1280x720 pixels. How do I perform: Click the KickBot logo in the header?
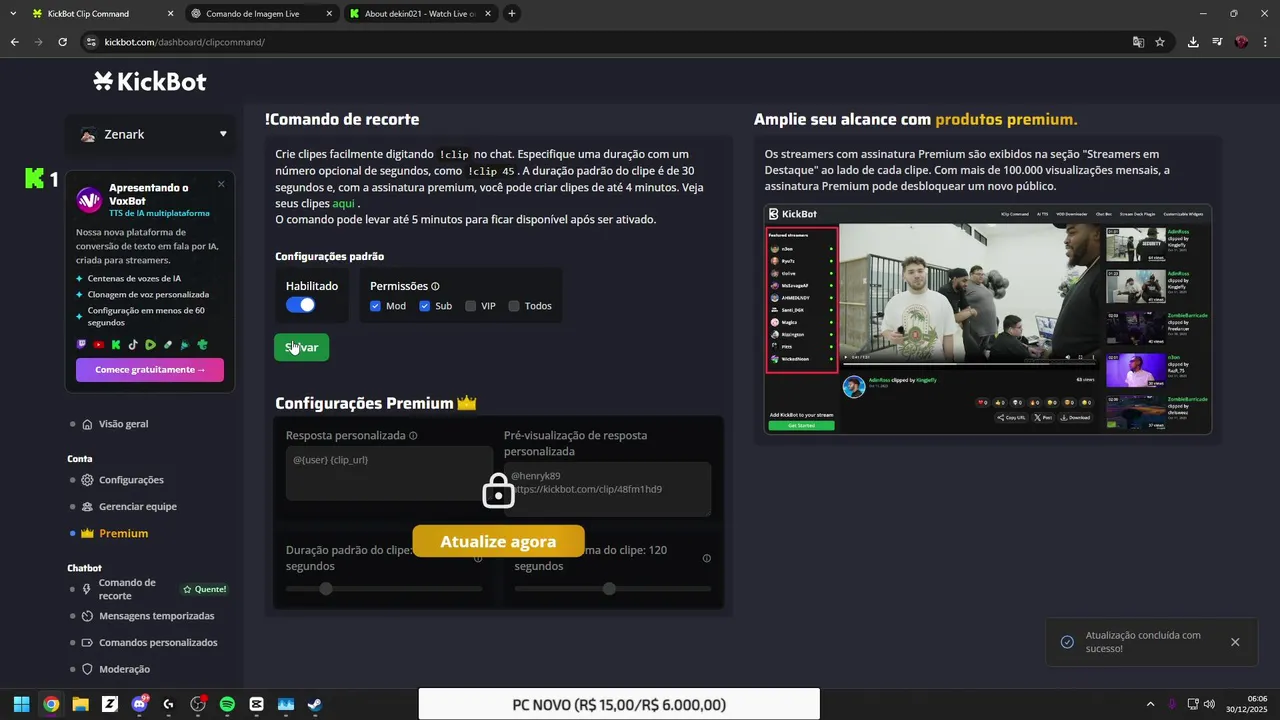(150, 82)
